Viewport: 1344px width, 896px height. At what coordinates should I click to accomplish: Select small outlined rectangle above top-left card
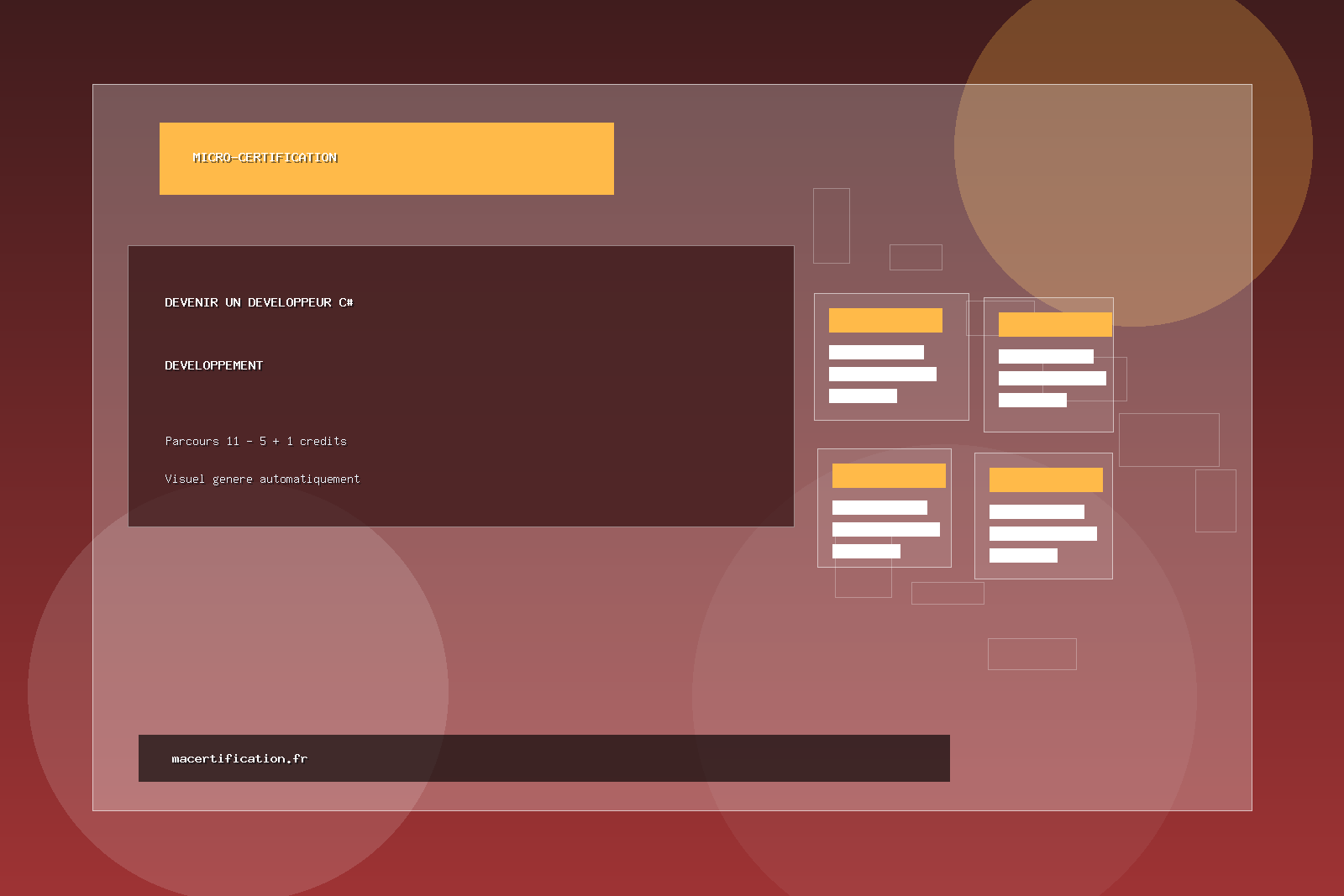pos(916,257)
